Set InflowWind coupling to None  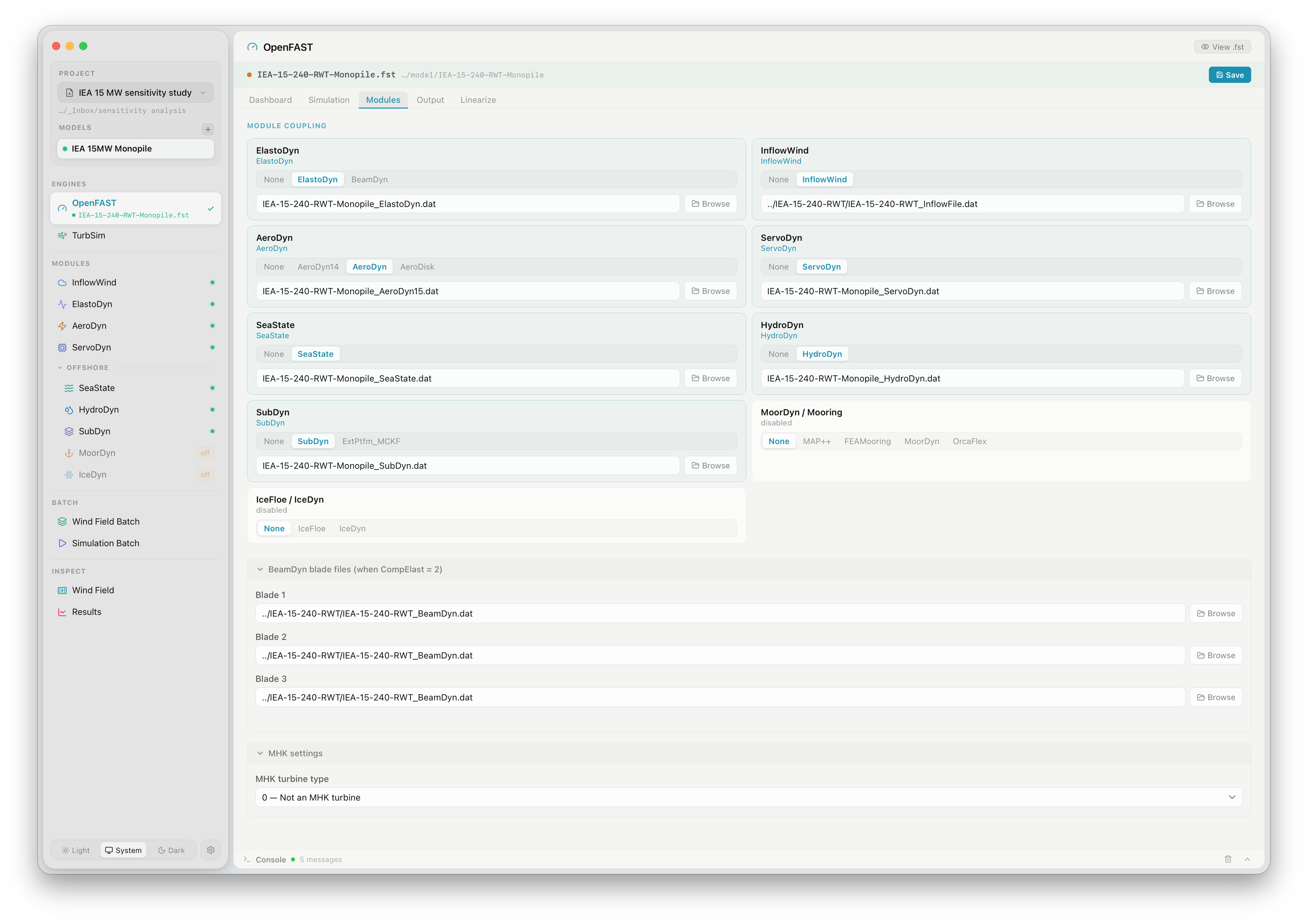coord(778,179)
